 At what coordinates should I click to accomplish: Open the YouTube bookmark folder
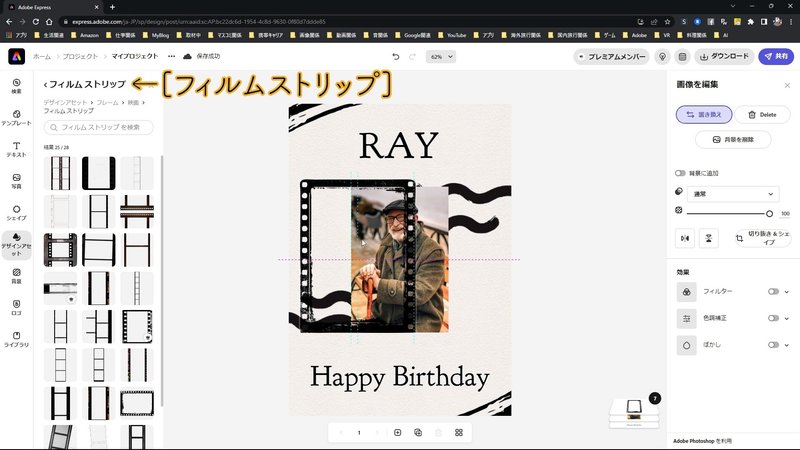[x=452, y=35]
